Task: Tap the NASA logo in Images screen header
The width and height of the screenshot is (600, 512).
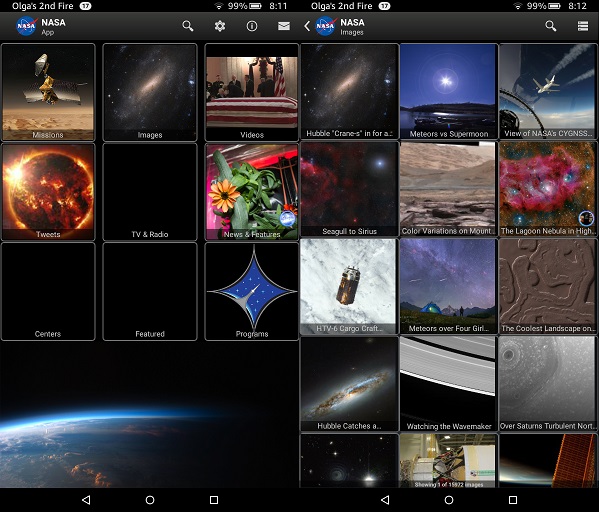Action: pos(325,26)
